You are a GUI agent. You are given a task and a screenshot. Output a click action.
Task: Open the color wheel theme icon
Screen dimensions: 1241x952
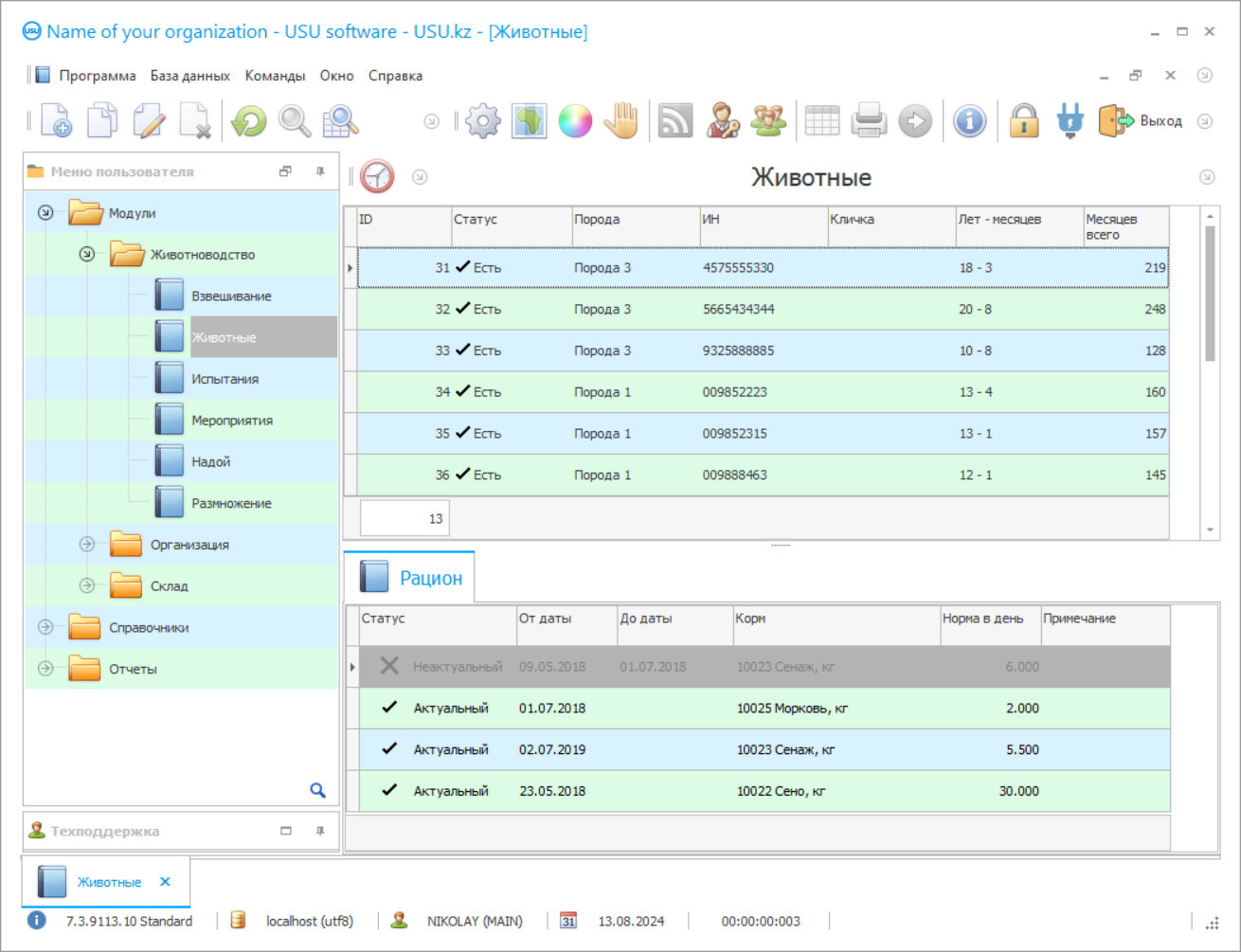click(575, 121)
